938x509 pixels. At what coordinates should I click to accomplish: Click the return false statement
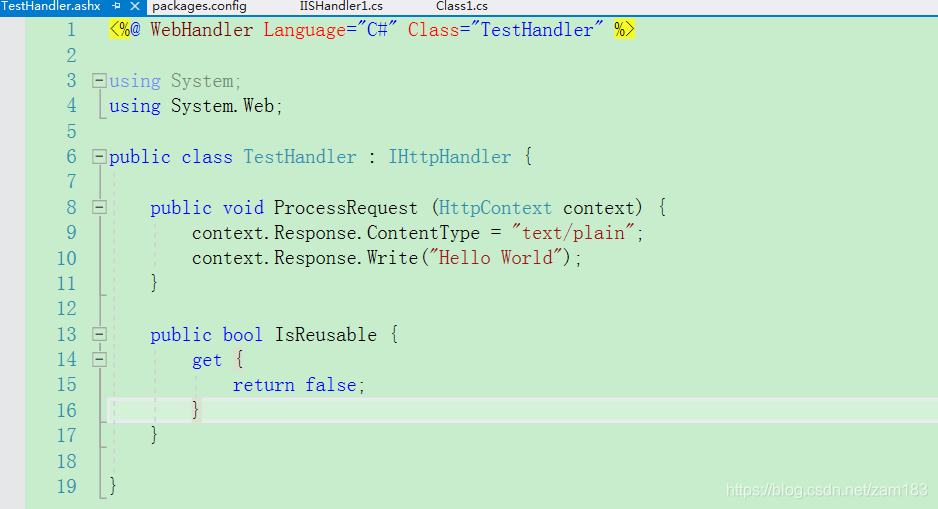click(299, 385)
